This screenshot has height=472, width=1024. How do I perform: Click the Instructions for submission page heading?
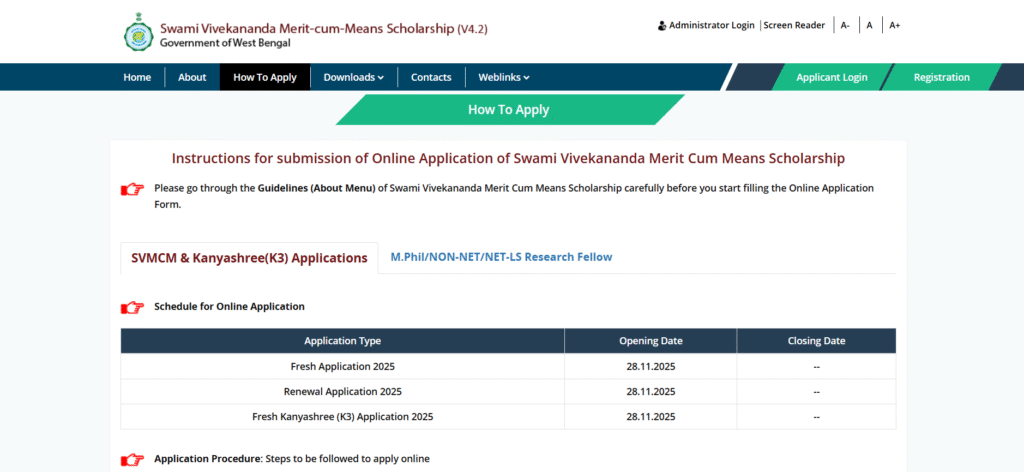[508, 158]
